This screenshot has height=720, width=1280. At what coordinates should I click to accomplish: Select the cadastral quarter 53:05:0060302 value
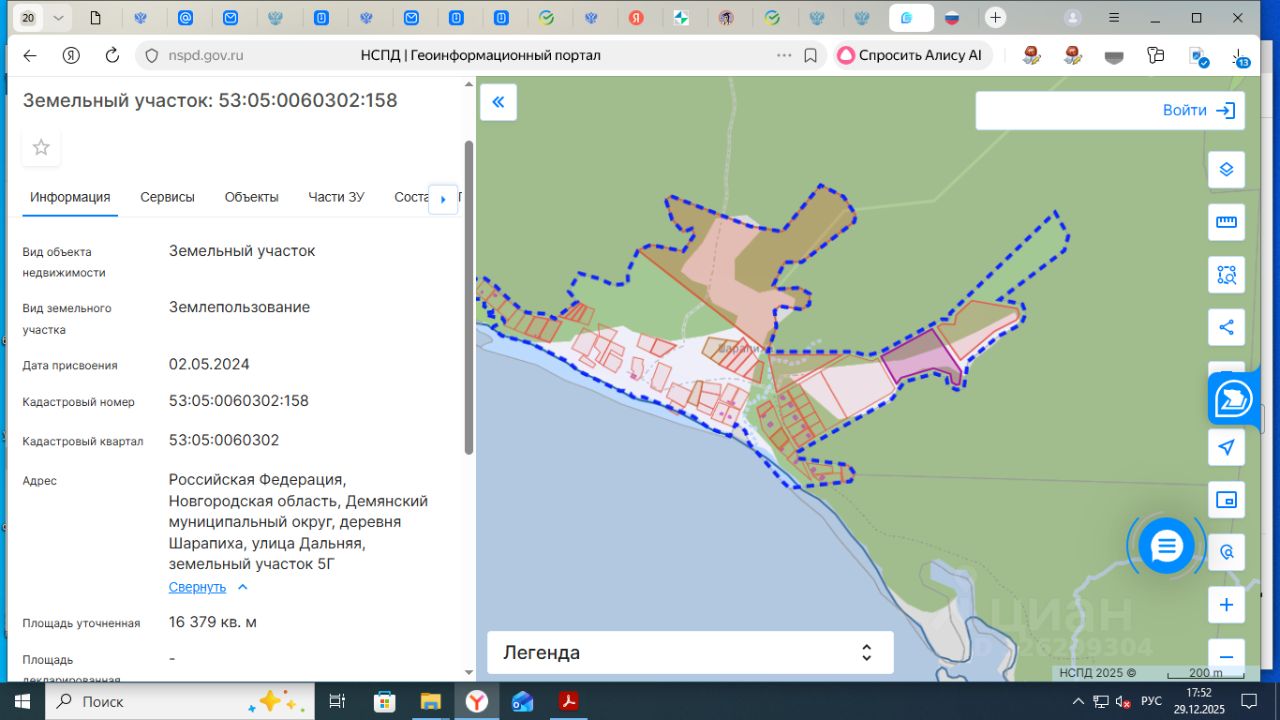224,440
